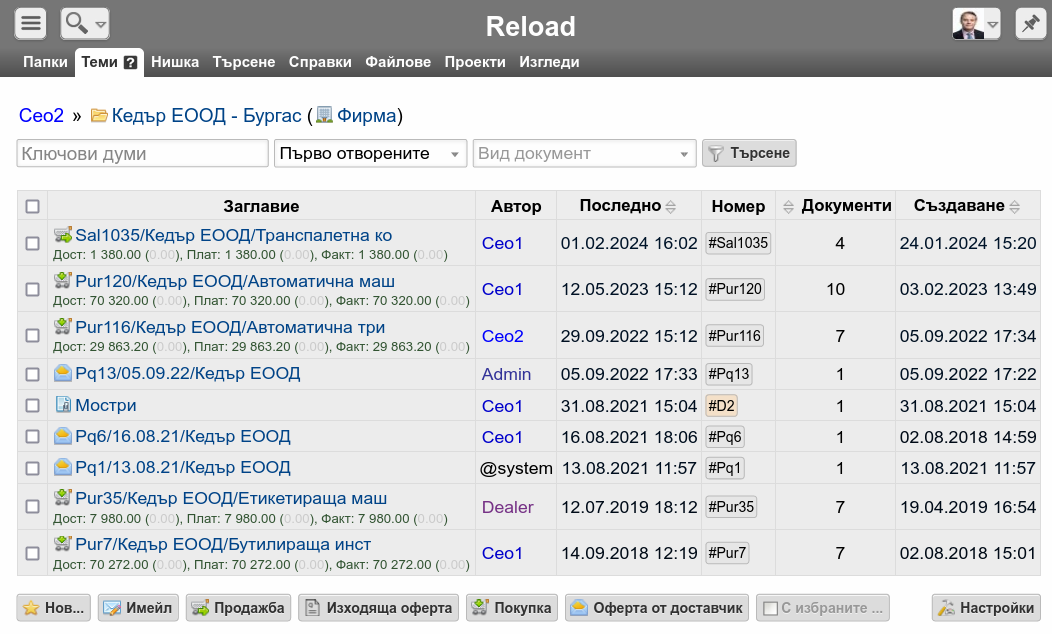The width and height of the screenshot is (1052, 634).
Task: Click the folder icon before Кедър ЕООД - Бургас
Action: click(99, 116)
